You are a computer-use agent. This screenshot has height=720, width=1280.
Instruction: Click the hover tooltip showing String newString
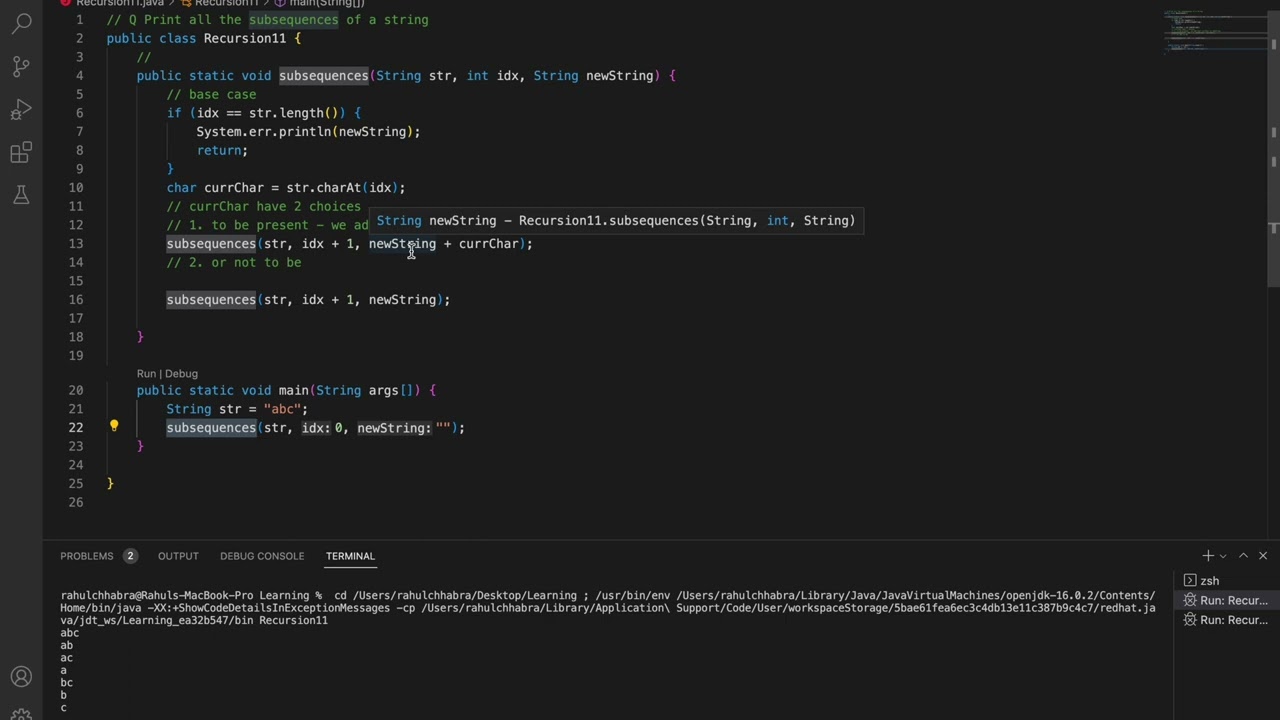pos(616,221)
